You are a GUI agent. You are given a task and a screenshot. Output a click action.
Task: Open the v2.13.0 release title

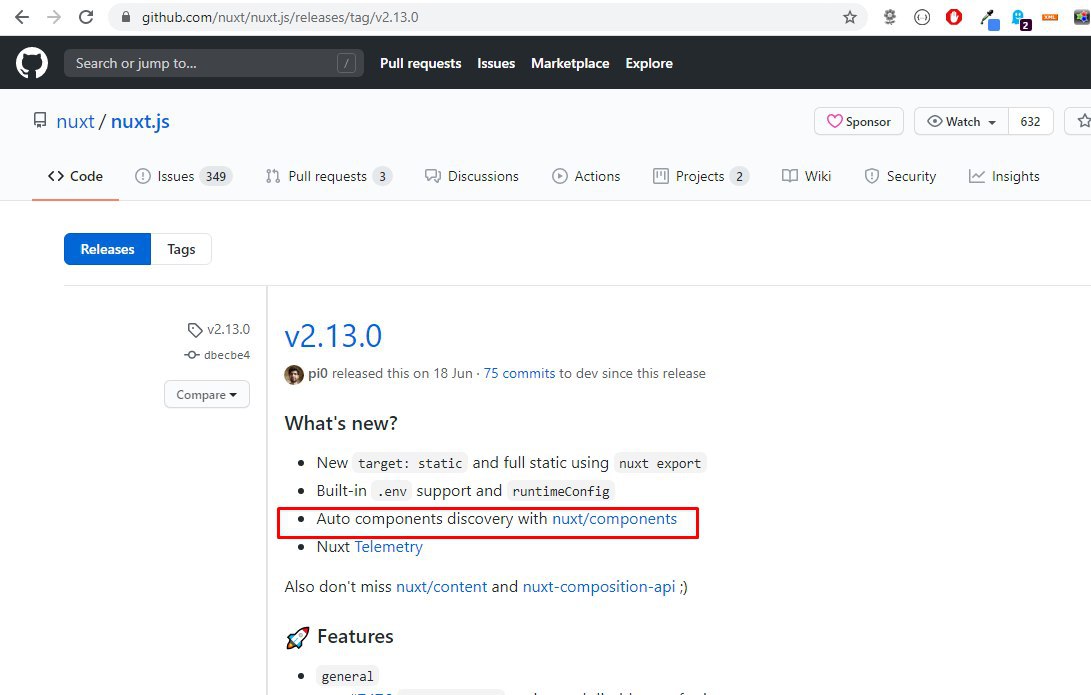[x=333, y=336]
